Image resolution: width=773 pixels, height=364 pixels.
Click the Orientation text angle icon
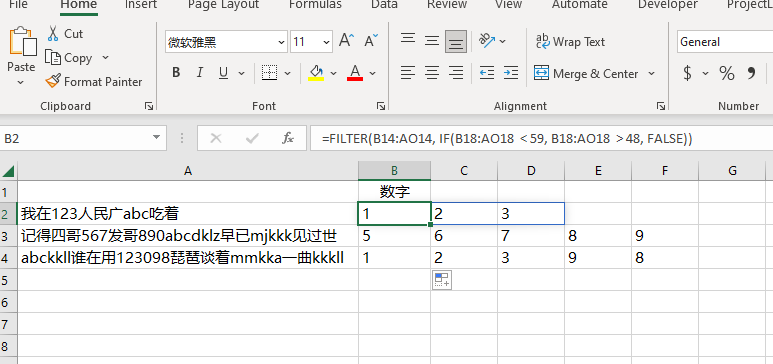pyautogui.click(x=487, y=41)
